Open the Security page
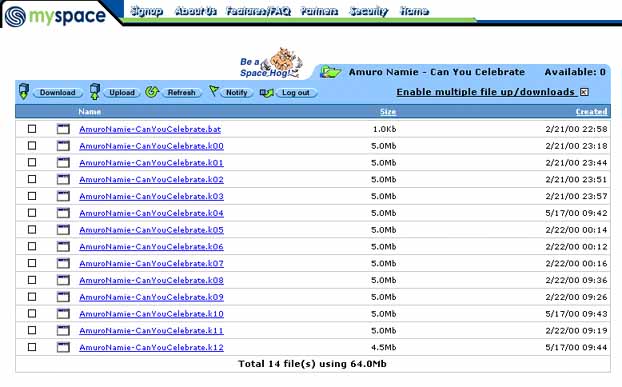The height and width of the screenshot is (387, 622). (x=369, y=11)
